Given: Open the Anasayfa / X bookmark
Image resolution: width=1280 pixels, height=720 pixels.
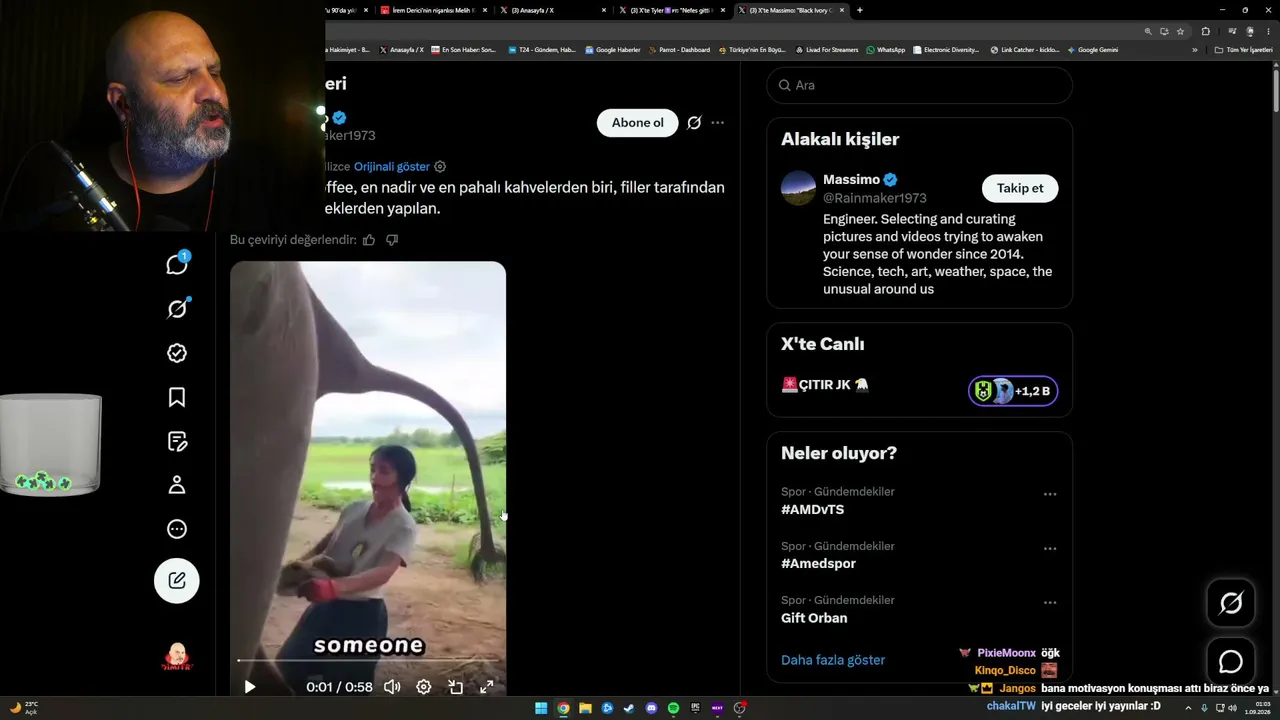Looking at the screenshot, I should pos(401,50).
